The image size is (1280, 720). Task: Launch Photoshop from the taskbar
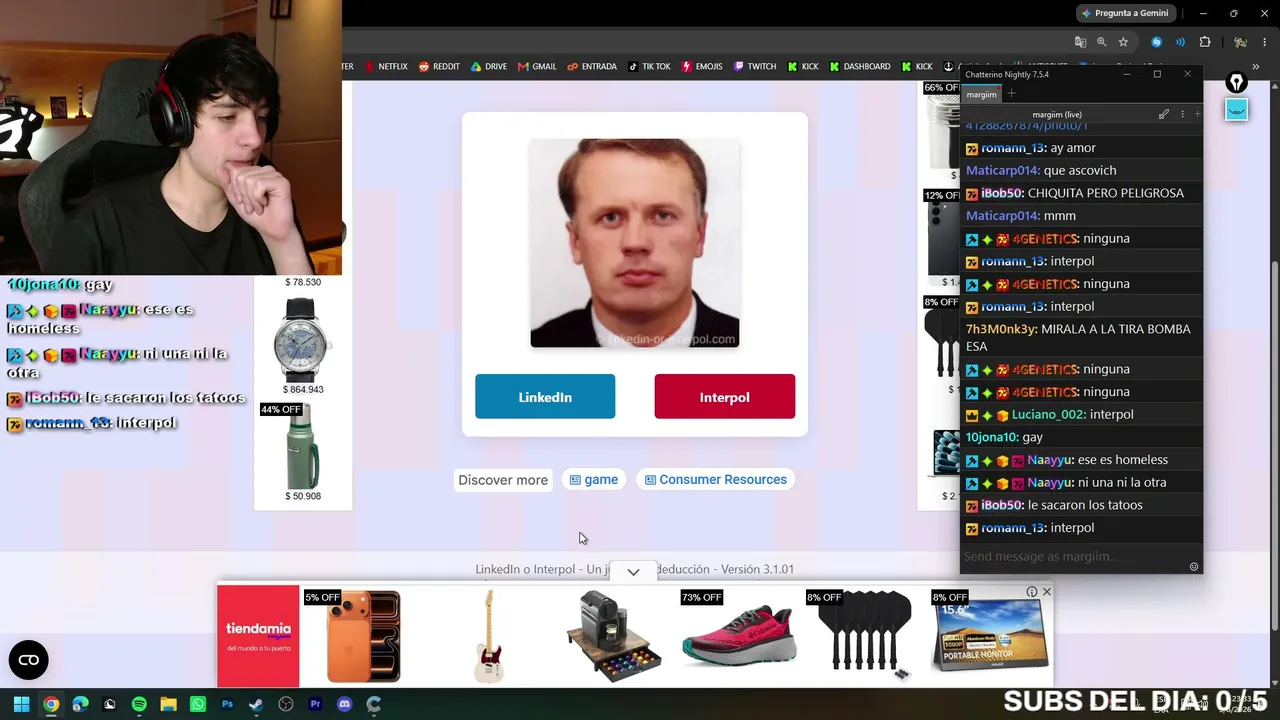click(x=227, y=704)
